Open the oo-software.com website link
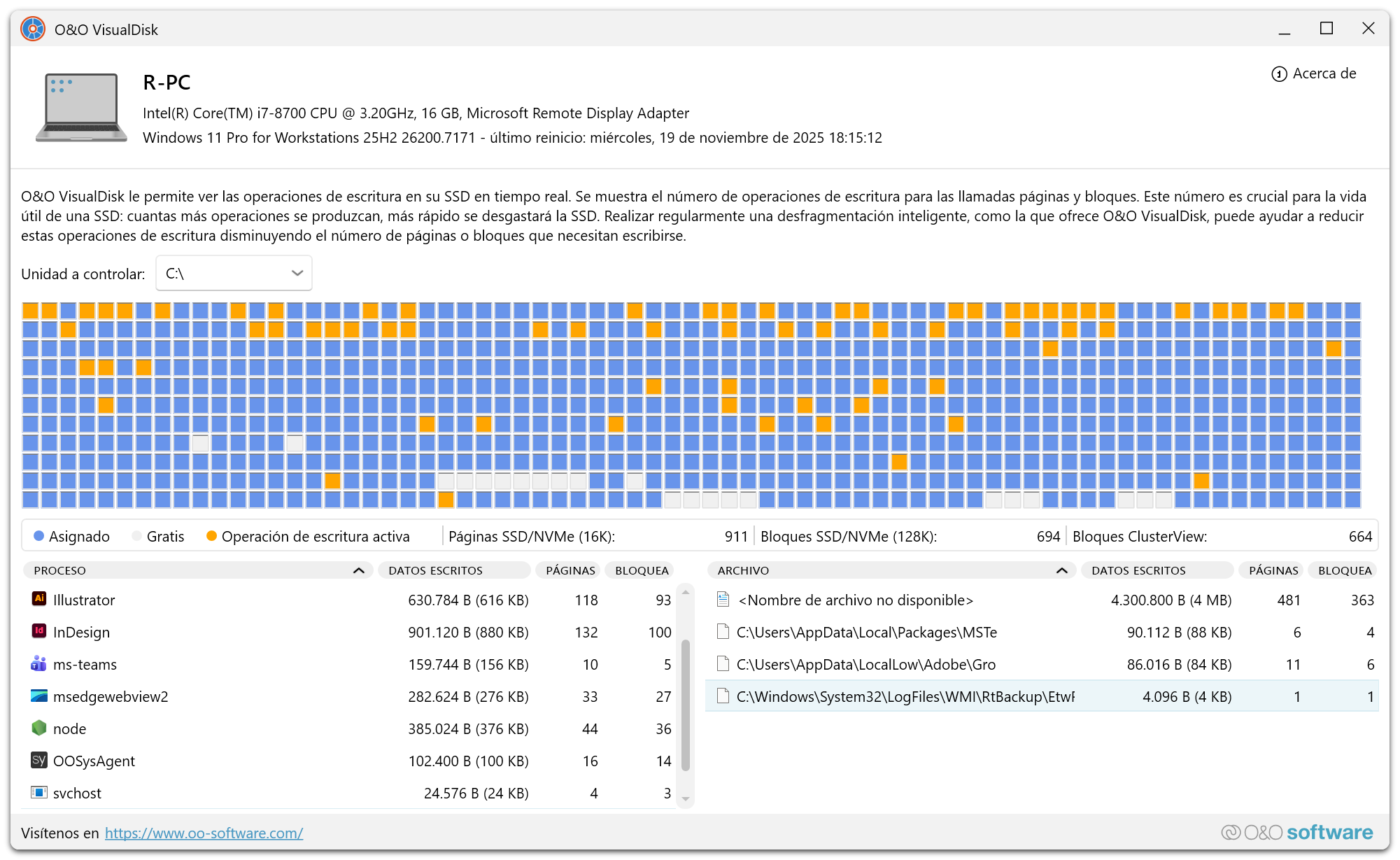Image resolution: width=1400 pixels, height=860 pixels. coord(204,833)
